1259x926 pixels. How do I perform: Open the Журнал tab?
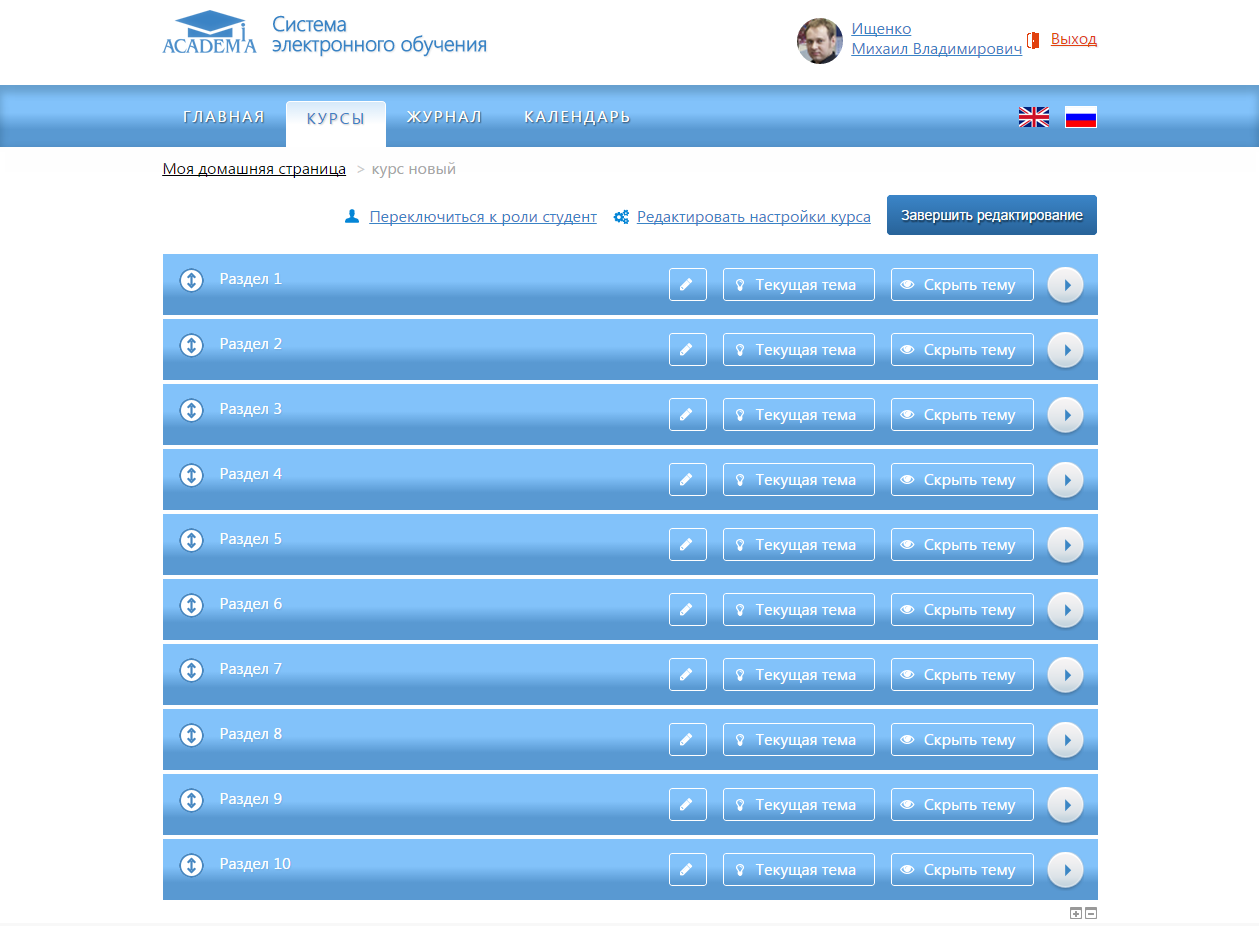(444, 117)
